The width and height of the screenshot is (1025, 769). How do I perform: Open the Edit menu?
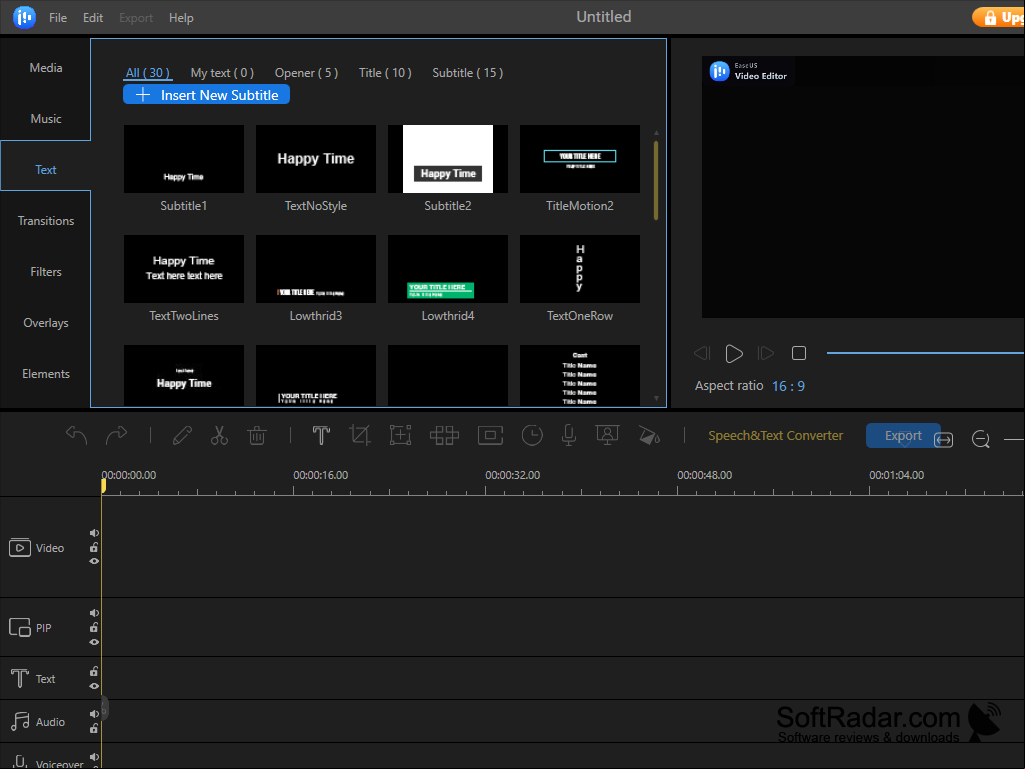pos(93,18)
